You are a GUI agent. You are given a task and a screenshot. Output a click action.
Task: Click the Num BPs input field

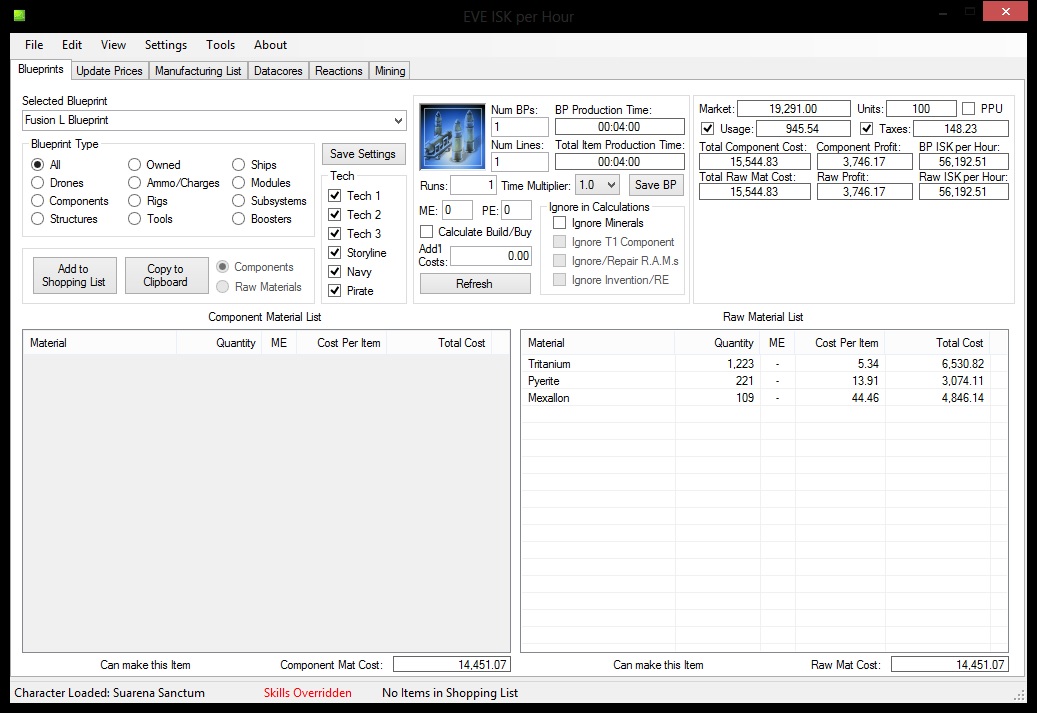tap(519, 127)
